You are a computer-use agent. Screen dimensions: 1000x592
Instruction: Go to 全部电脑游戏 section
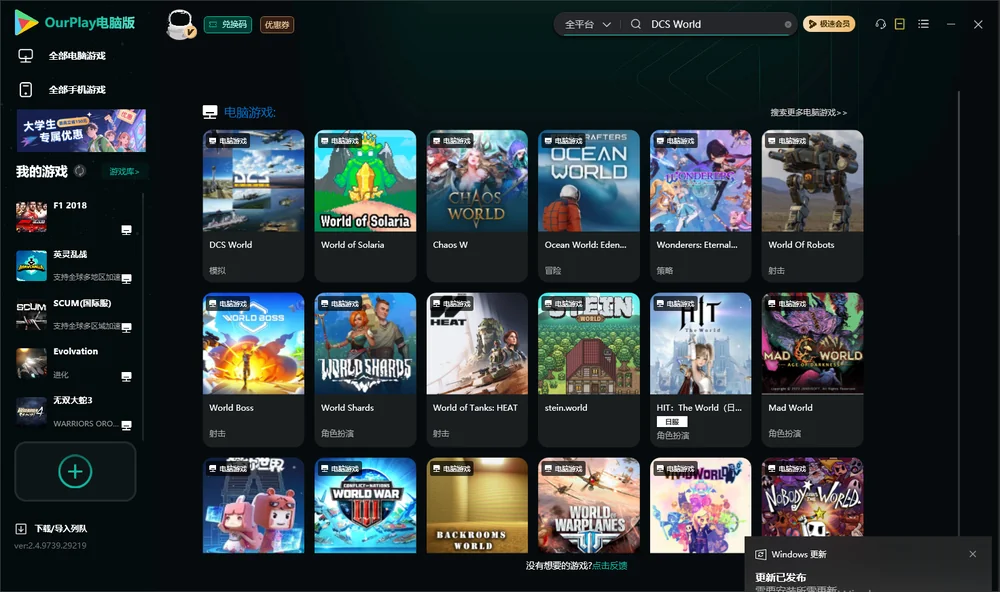pos(77,56)
